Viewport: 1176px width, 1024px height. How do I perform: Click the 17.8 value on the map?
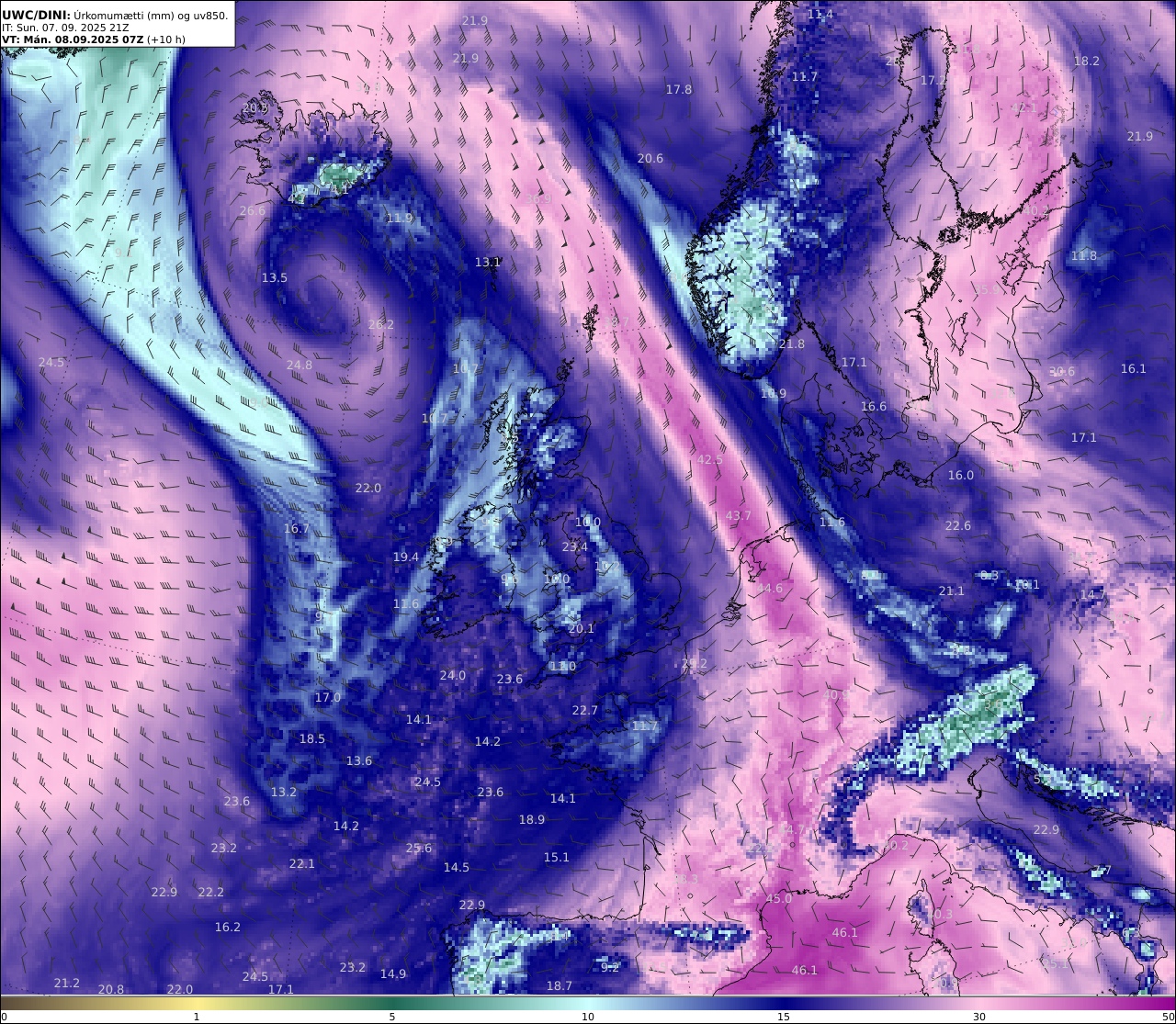679,89
